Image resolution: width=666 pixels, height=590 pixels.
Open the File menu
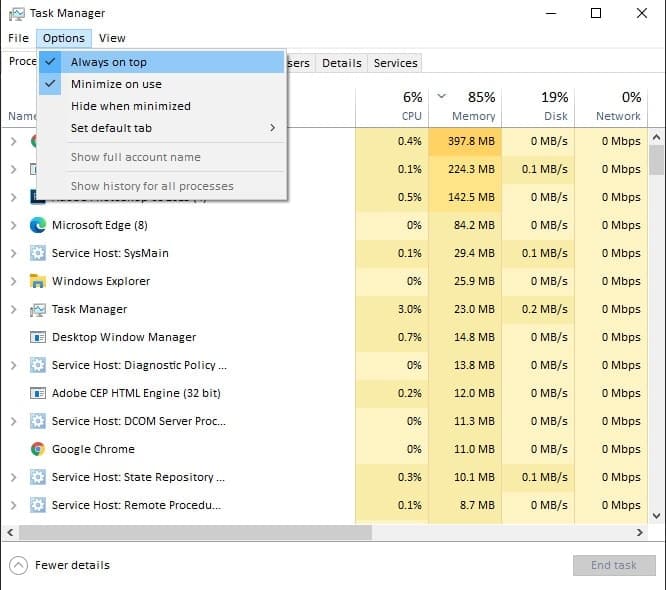click(x=18, y=38)
